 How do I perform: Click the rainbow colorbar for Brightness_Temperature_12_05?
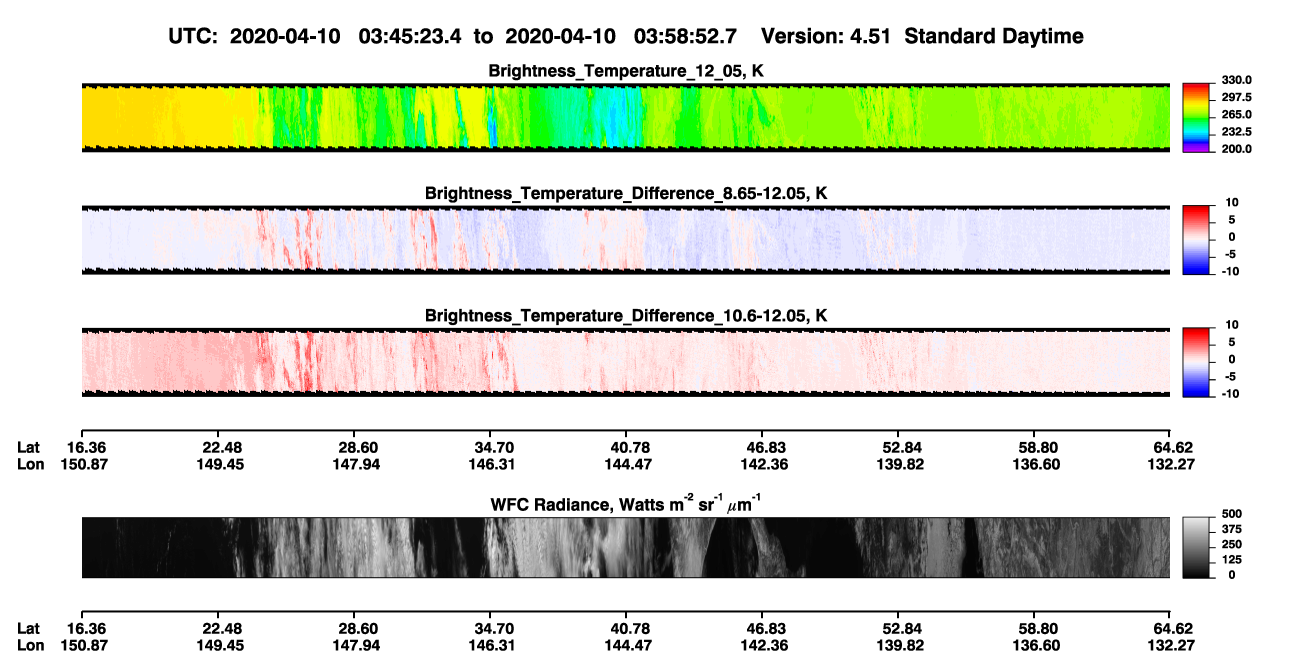click(1197, 117)
